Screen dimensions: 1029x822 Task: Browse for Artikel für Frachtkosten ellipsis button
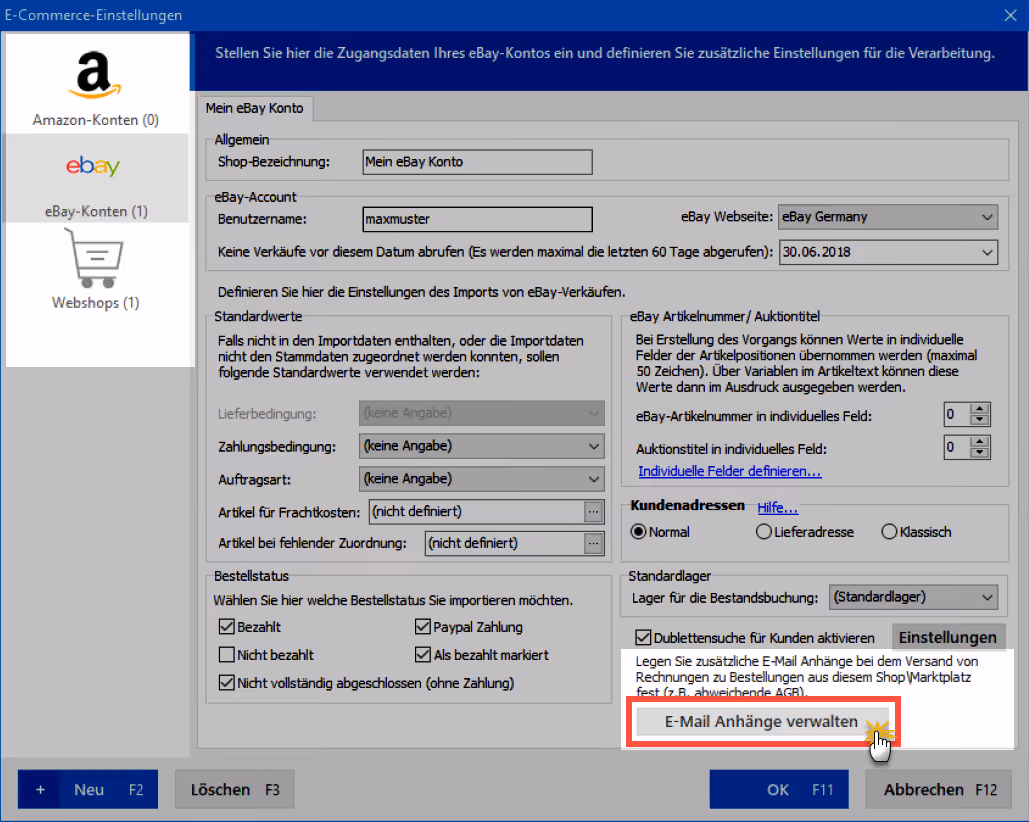(x=593, y=512)
